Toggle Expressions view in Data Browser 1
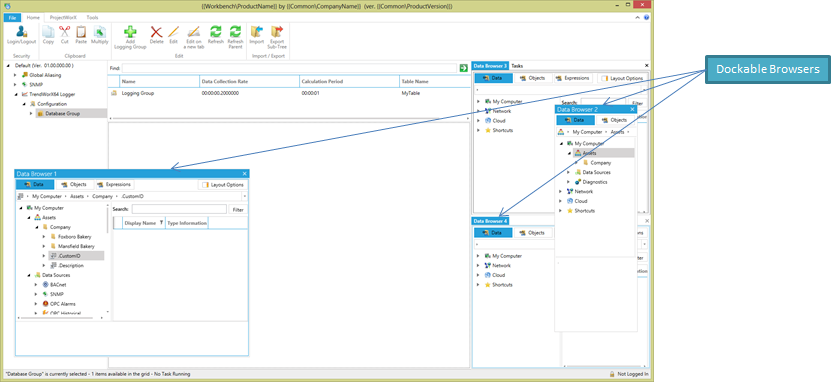 coord(114,184)
